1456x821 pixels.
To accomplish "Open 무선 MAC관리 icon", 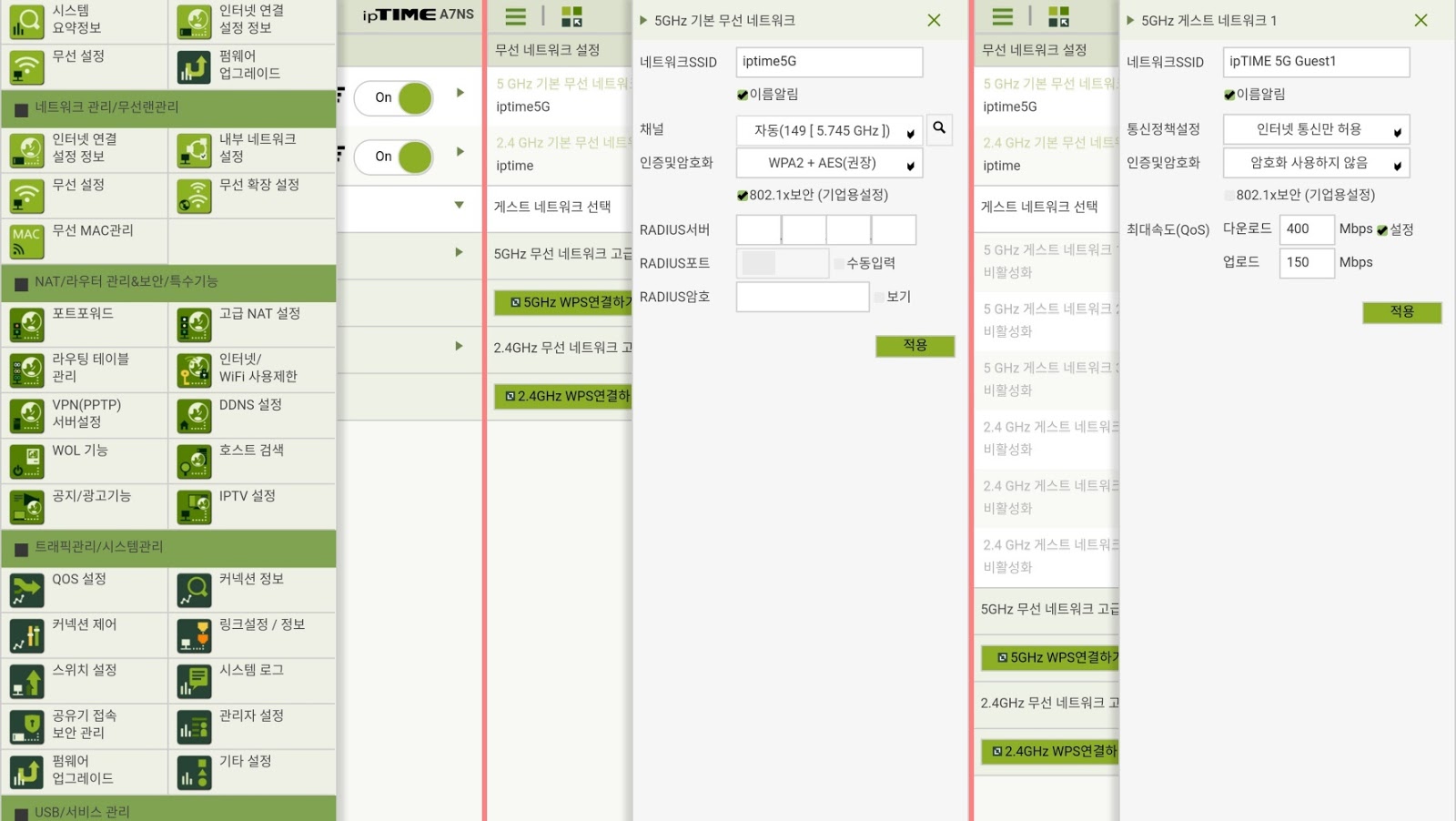I will pyautogui.click(x=27, y=241).
